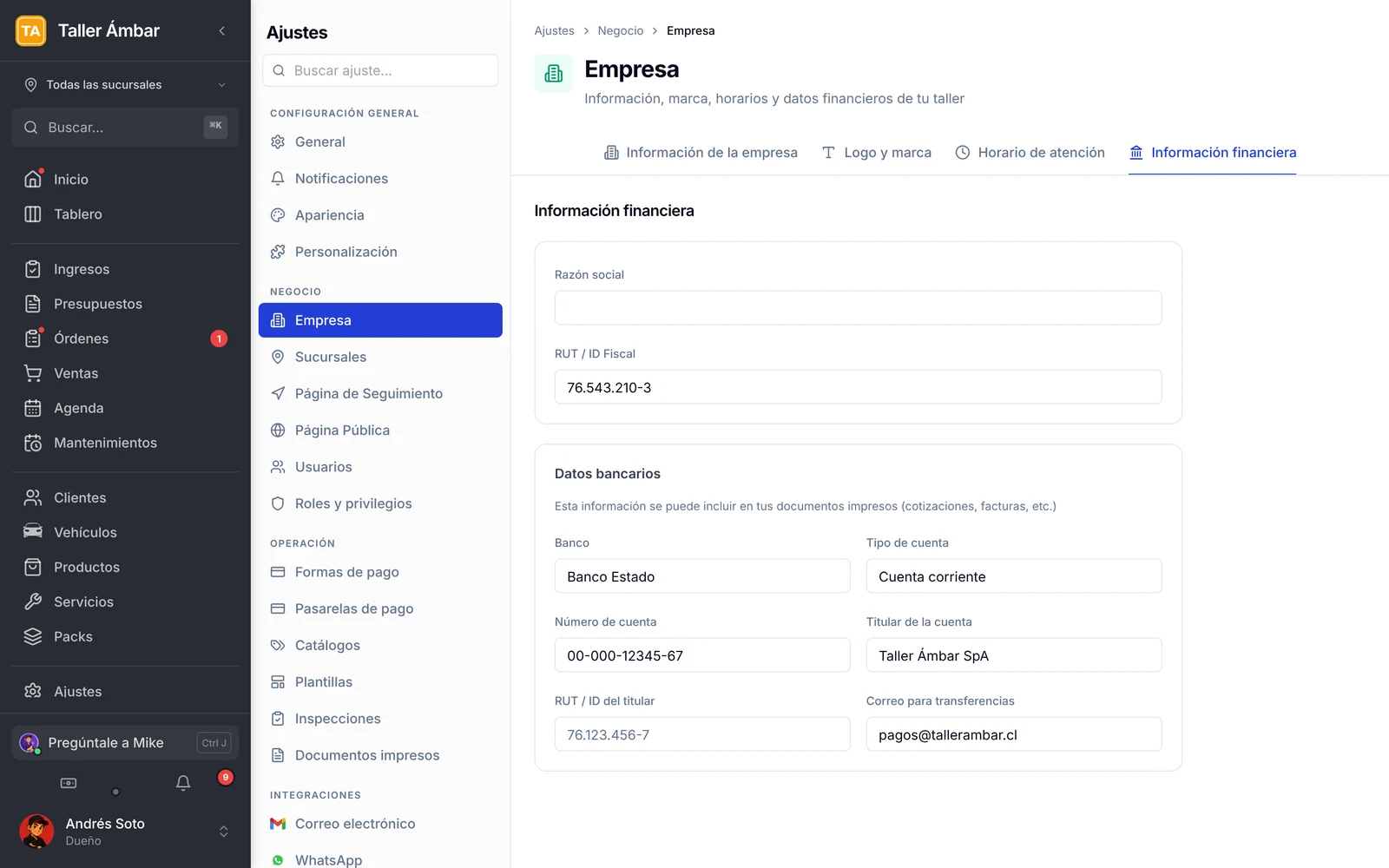Switch to Información de la empresa tab
Screen dimensions: 1389x868
point(701,153)
